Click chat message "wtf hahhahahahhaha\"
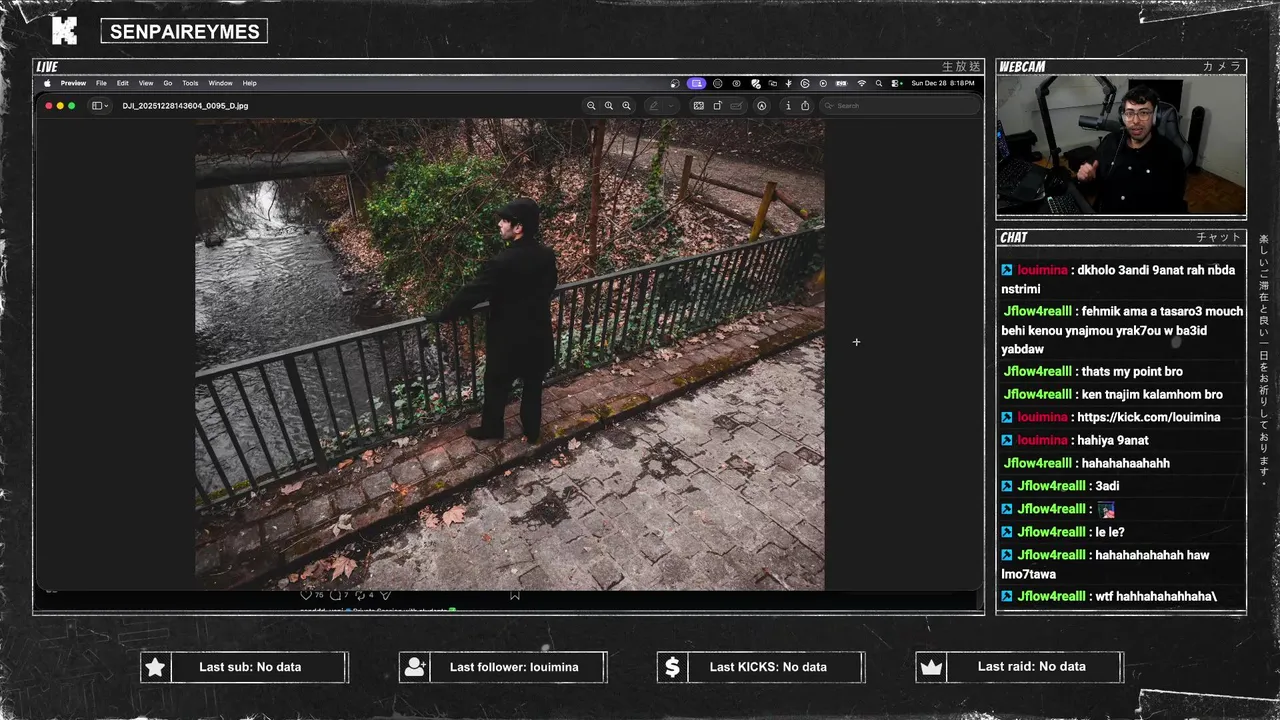The image size is (1280, 720). point(1156,596)
